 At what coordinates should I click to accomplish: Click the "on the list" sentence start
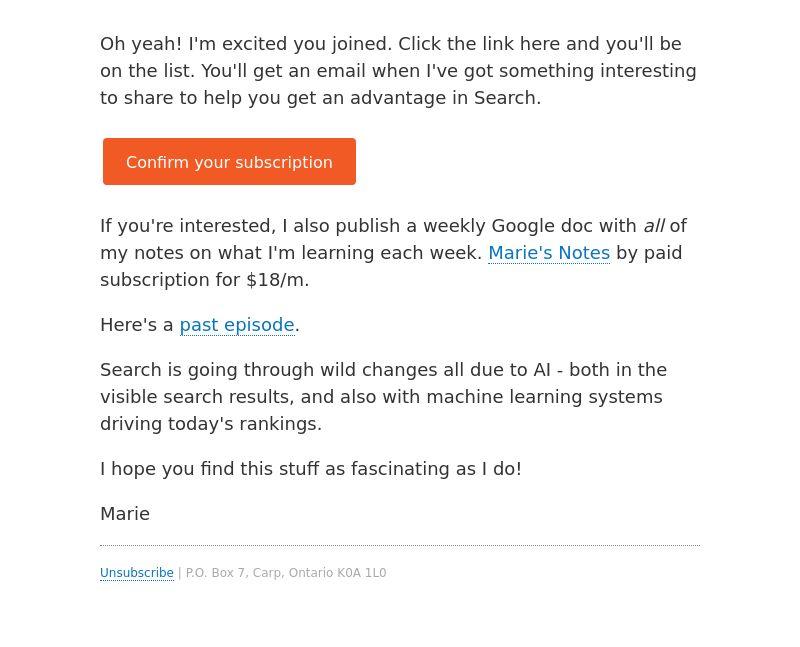click(x=147, y=71)
